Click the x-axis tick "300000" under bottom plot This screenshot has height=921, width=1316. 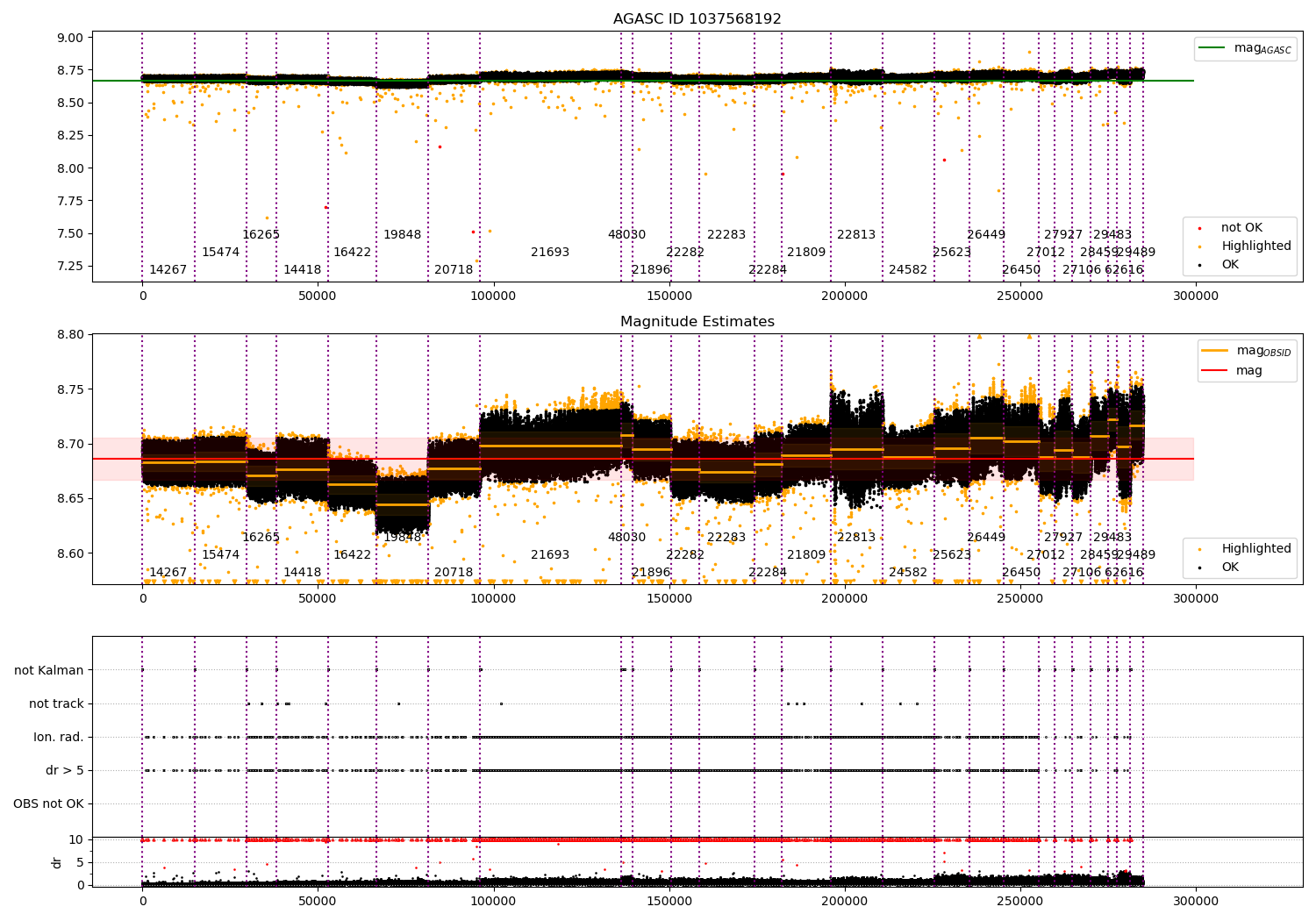click(x=1196, y=902)
